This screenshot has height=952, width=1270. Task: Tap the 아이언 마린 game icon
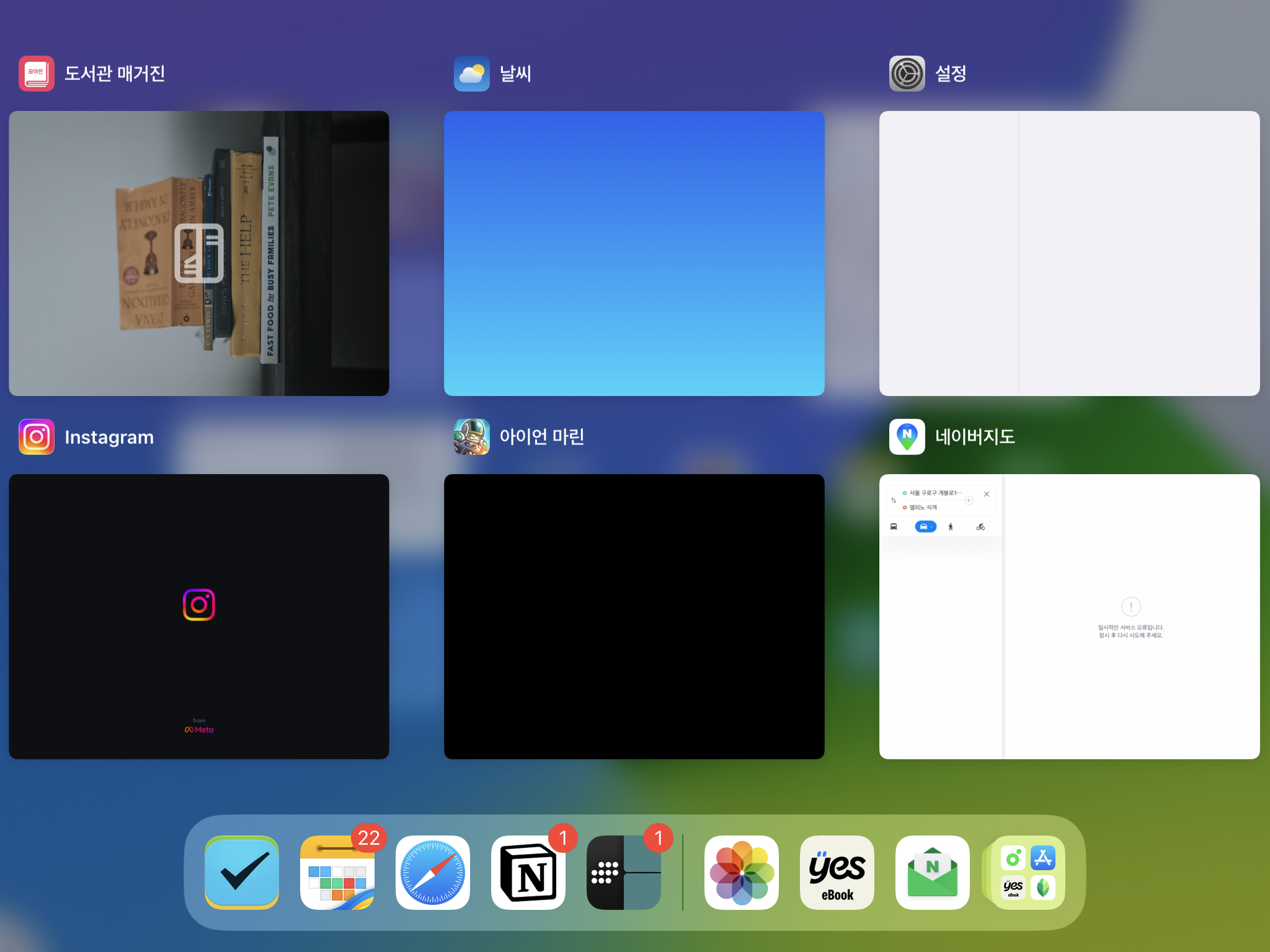click(471, 437)
